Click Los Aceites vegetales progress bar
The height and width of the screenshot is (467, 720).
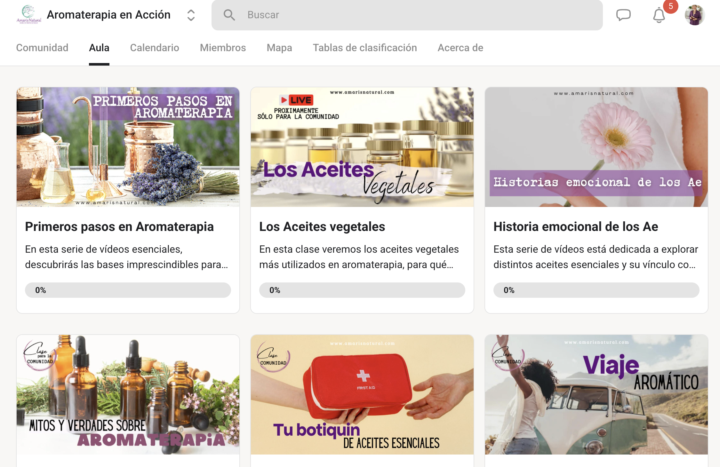pyautogui.click(x=362, y=290)
